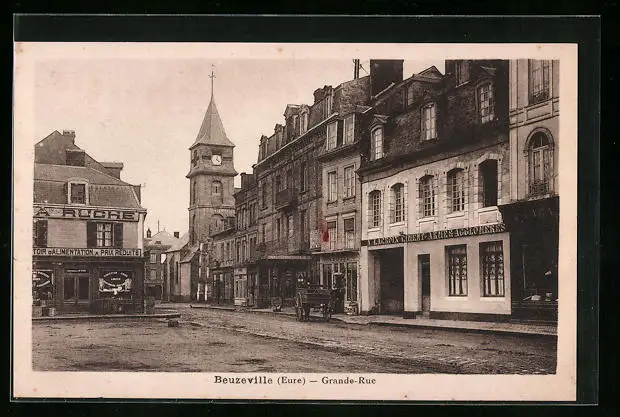
Task: Click the dark open doorway of white building
Action: click(390, 280)
